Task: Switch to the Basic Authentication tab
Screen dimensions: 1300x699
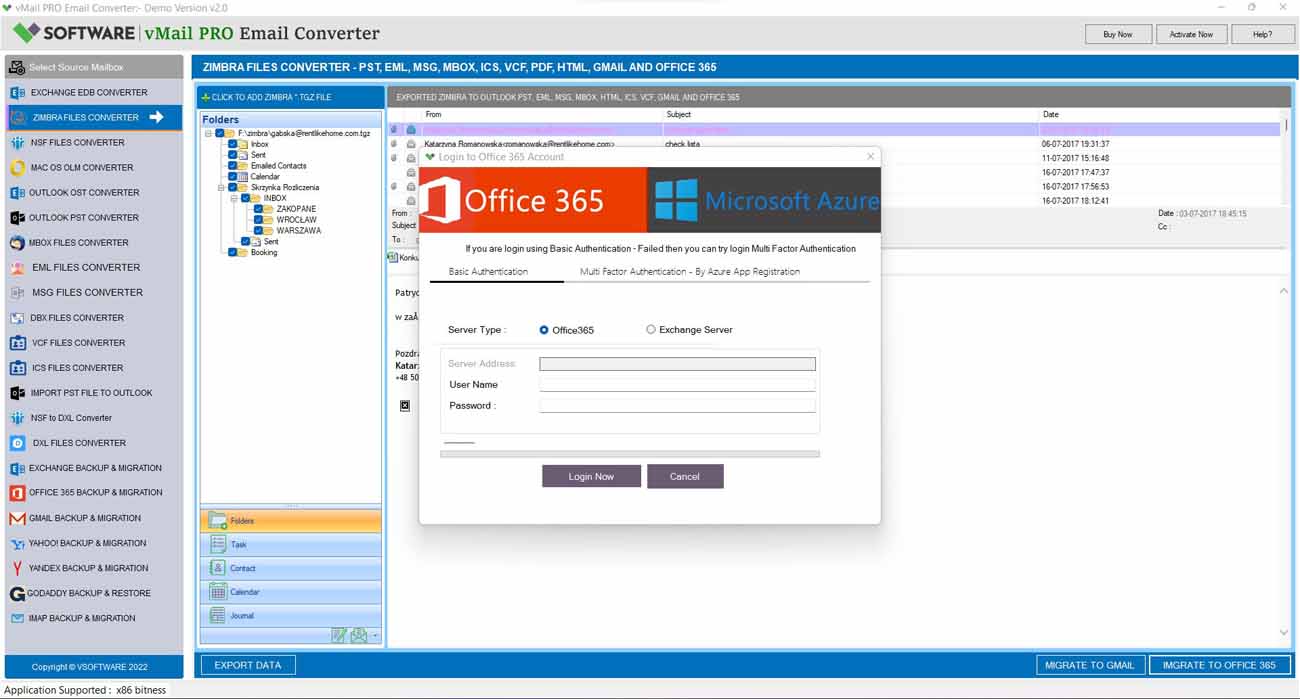Action: (488, 271)
